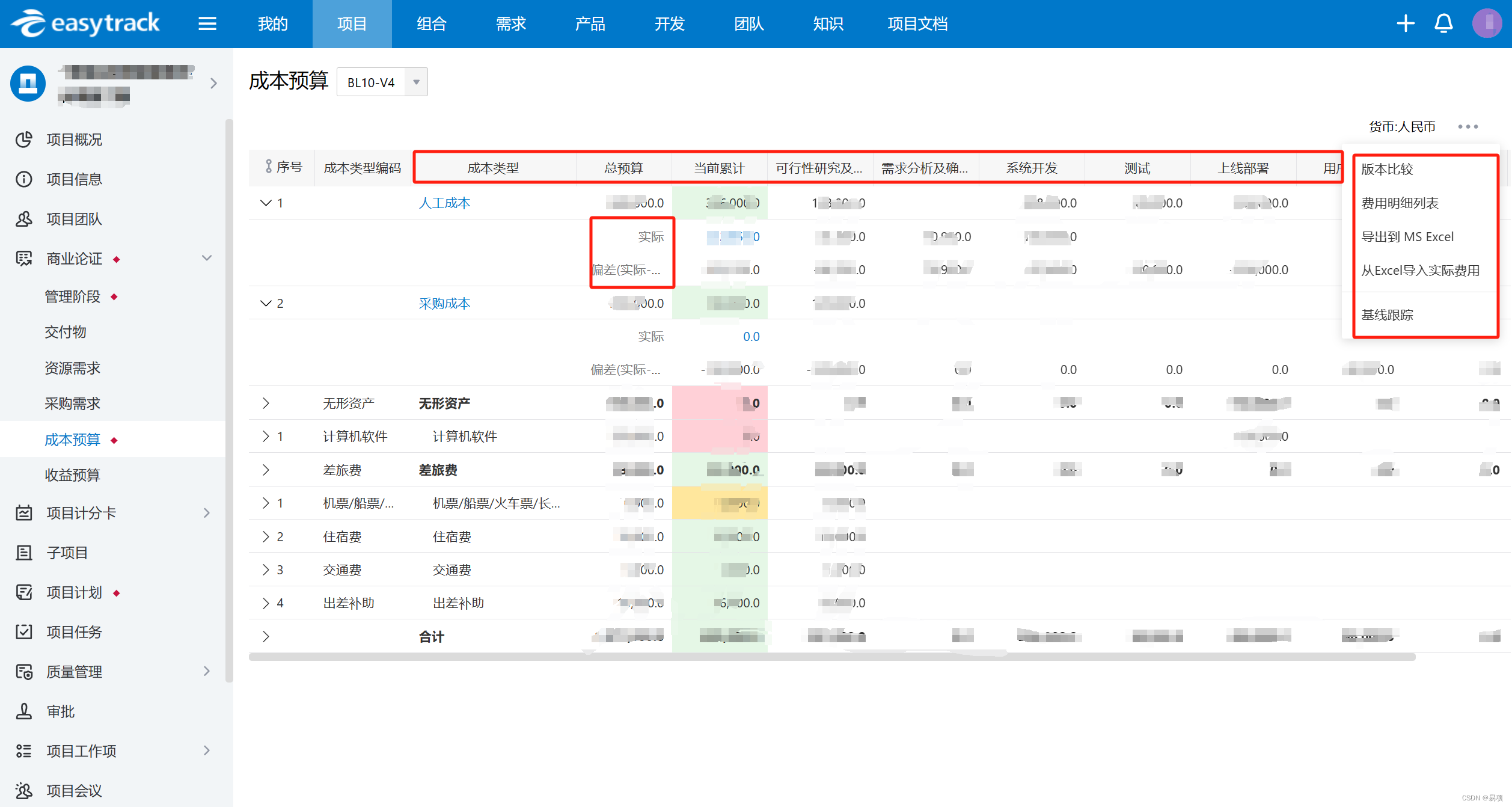This screenshot has width=1512, height=807.
Task: Open the 项目 top navigation tab
Action: click(x=352, y=24)
